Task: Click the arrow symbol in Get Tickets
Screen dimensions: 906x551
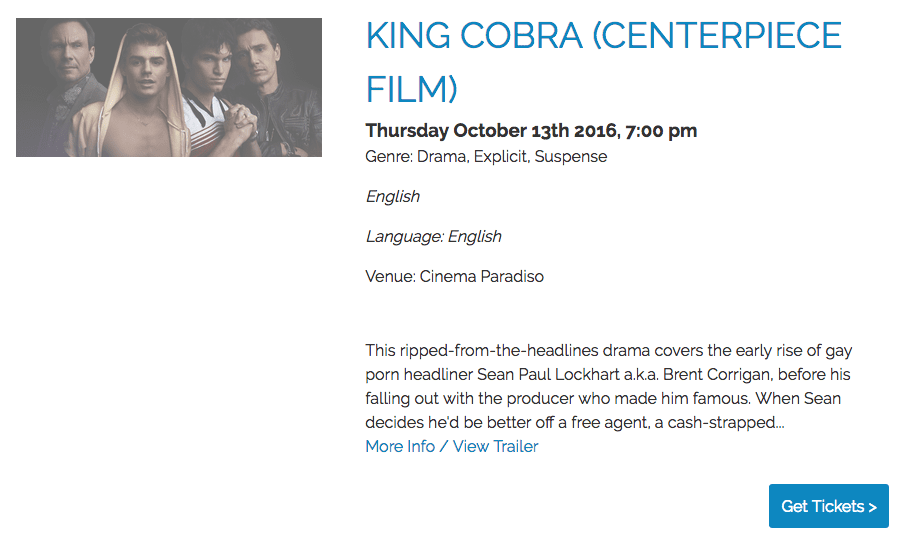Action: [x=873, y=507]
